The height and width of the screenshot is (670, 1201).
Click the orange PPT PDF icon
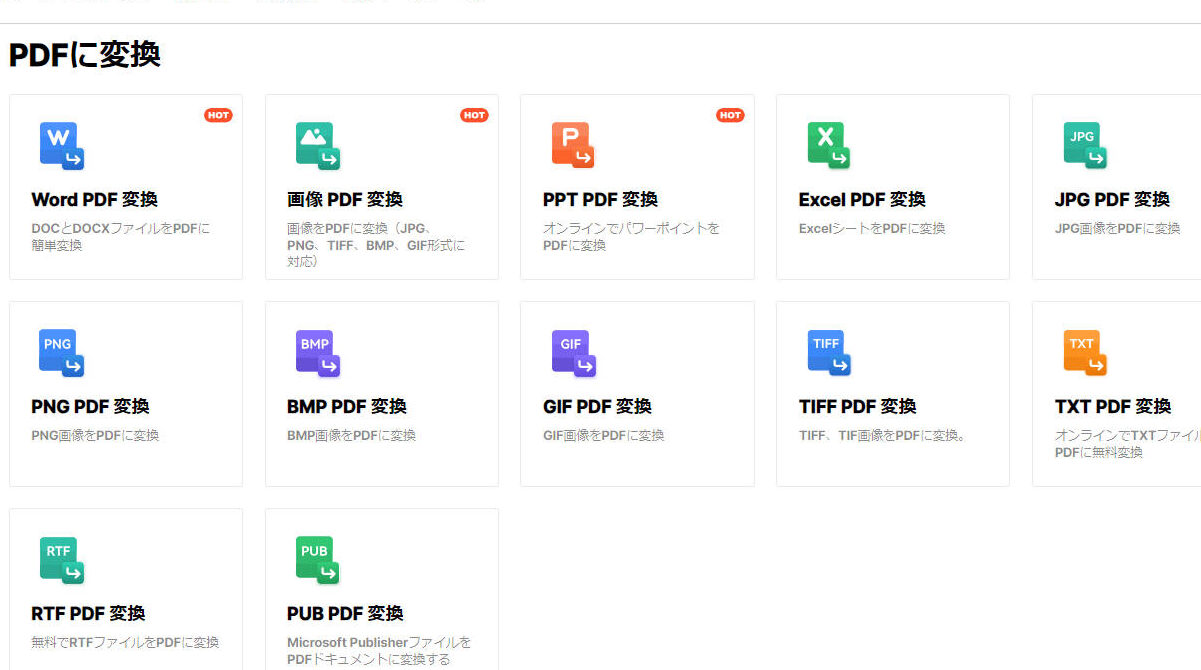tap(574, 146)
